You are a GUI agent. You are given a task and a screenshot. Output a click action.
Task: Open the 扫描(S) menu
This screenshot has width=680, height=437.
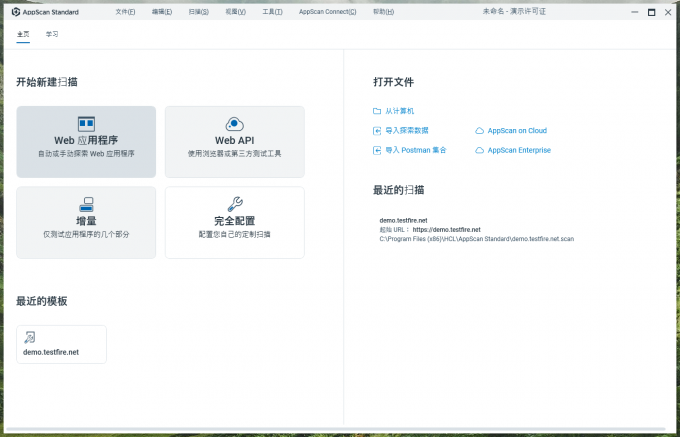(199, 12)
